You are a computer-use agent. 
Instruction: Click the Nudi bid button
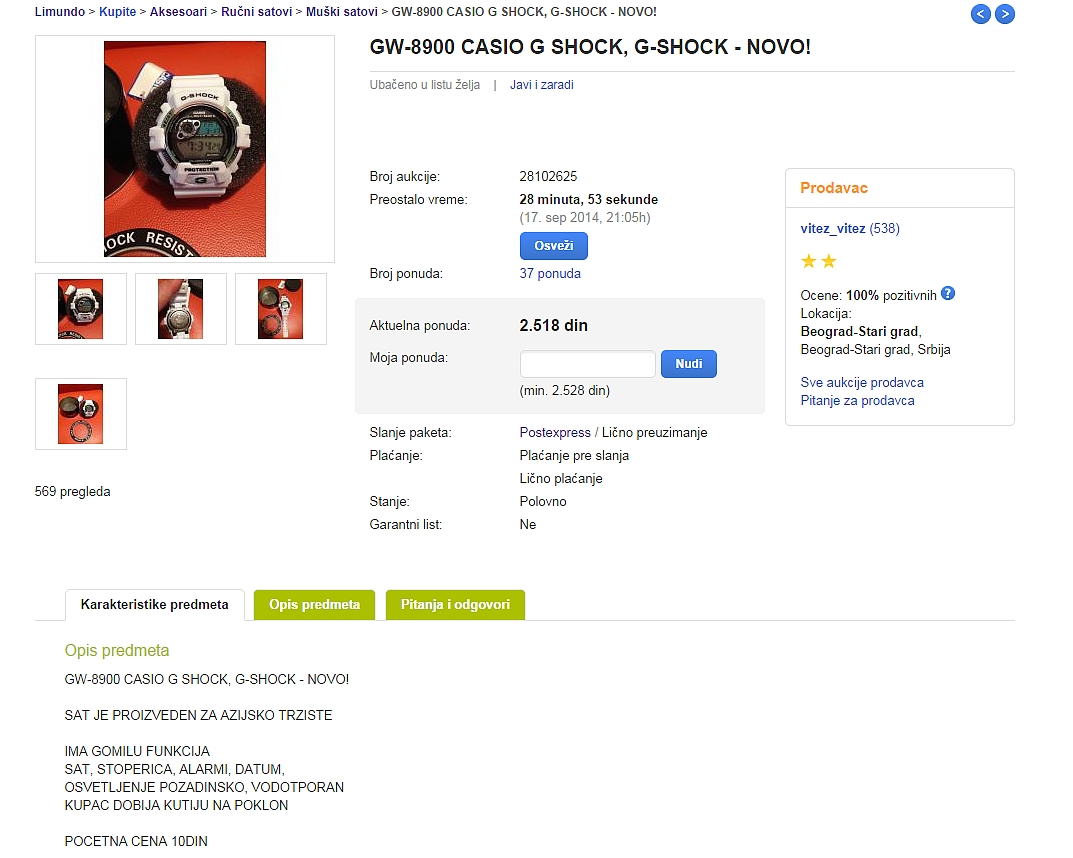[688, 364]
